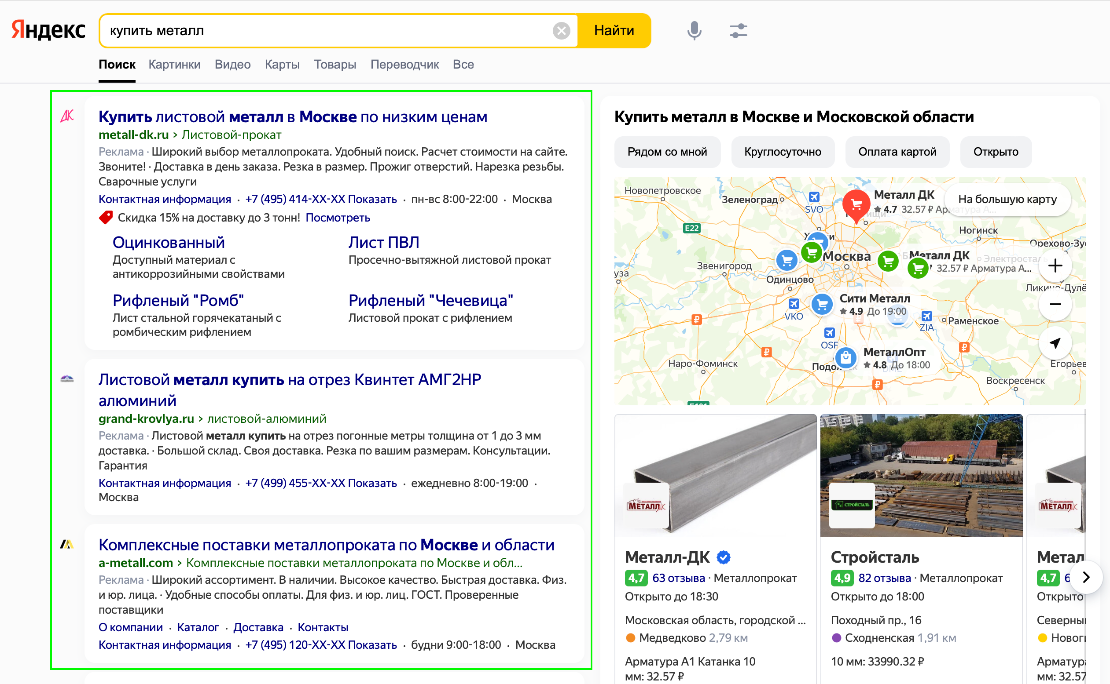The image size is (1110, 684).
Task: Open the search settings sliders icon
Action: pos(739,30)
